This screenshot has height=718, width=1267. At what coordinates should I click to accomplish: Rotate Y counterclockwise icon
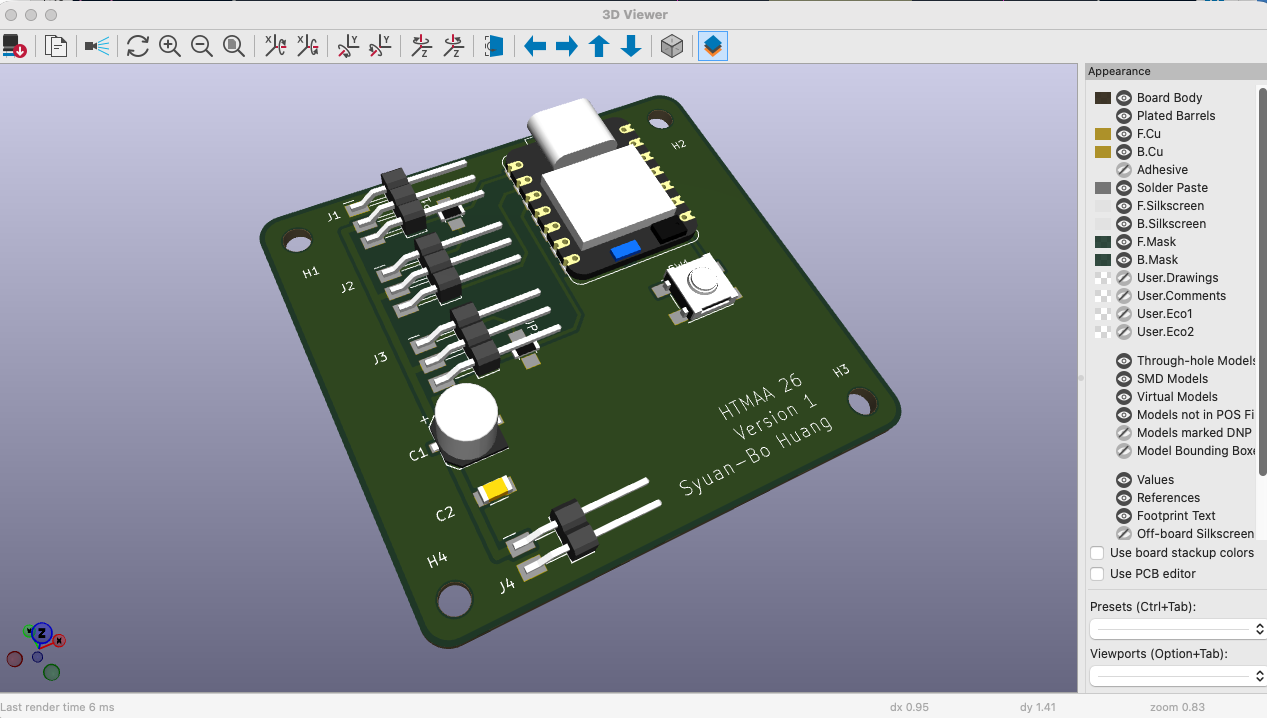pyautogui.click(x=380, y=46)
